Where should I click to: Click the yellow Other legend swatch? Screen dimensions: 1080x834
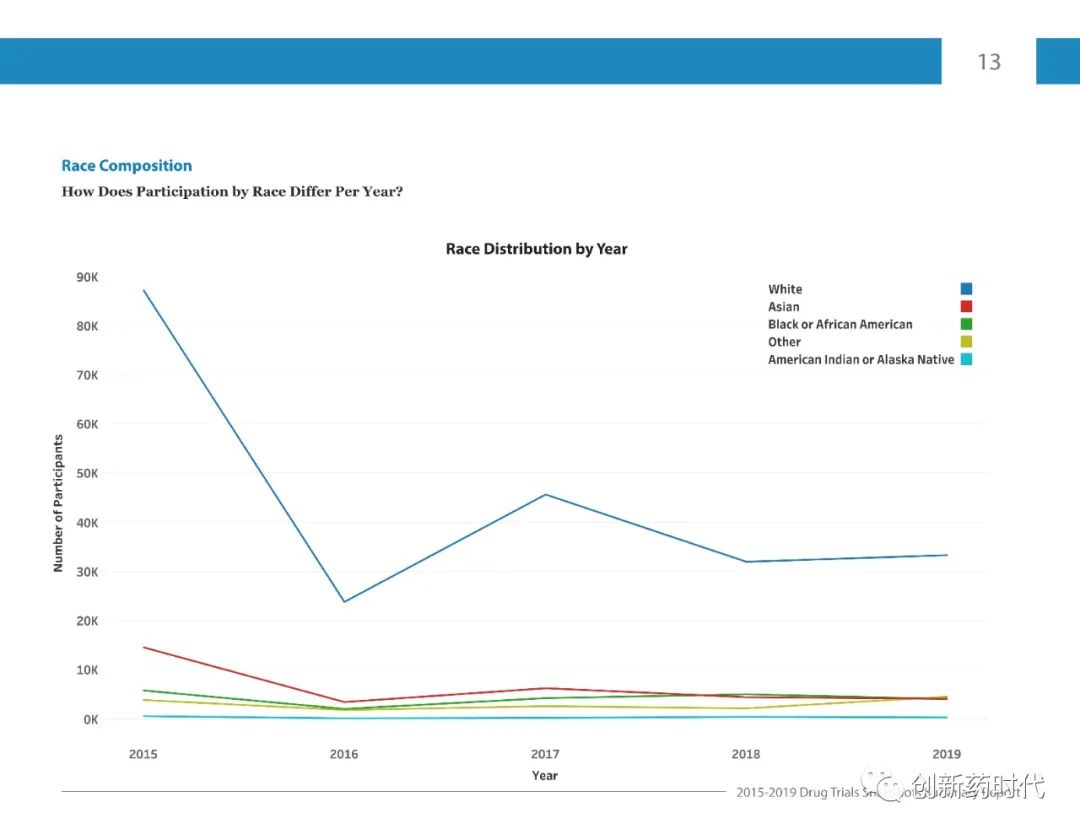click(966, 342)
